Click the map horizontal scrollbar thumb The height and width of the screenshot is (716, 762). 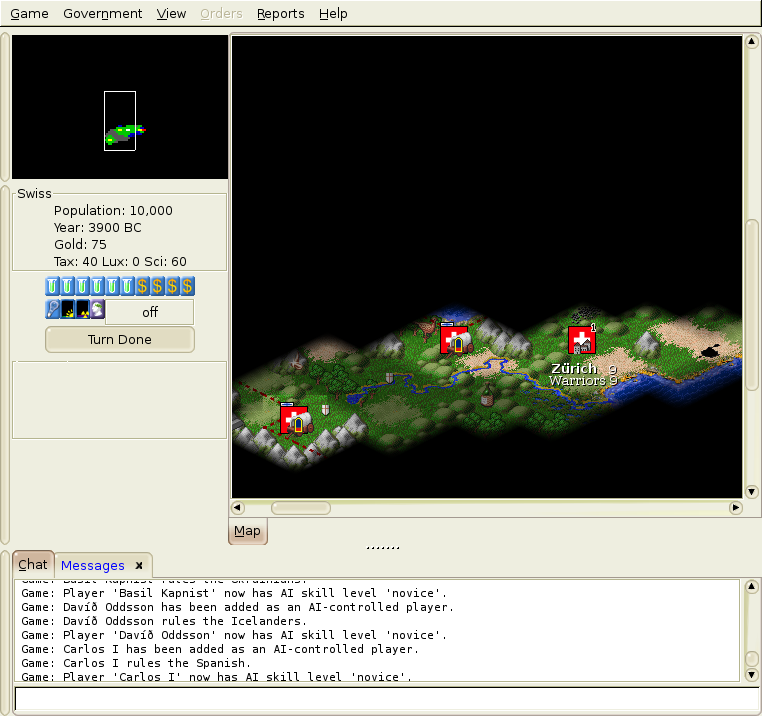click(x=301, y=507)
